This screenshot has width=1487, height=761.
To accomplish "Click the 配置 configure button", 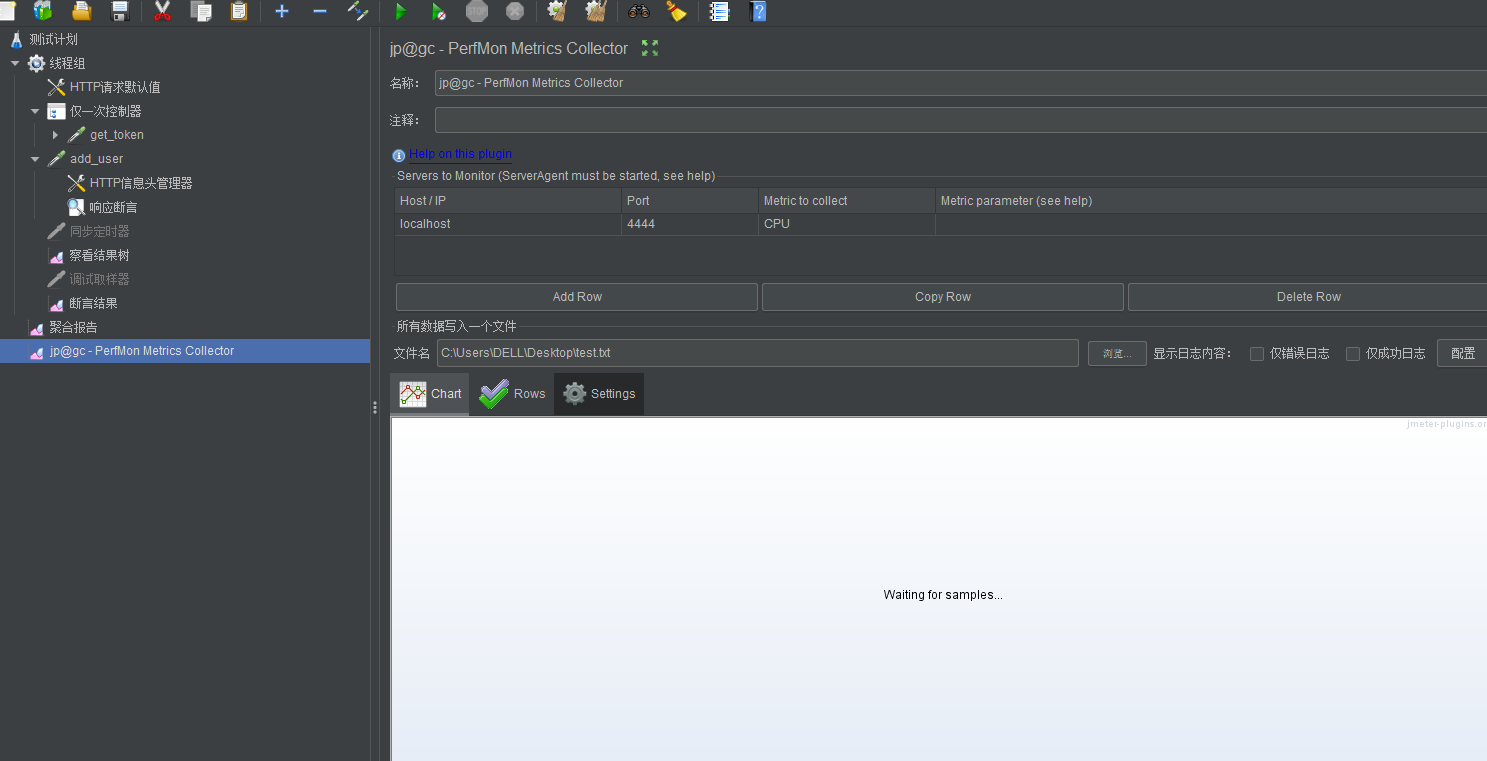I will (x=1462, y=353).
